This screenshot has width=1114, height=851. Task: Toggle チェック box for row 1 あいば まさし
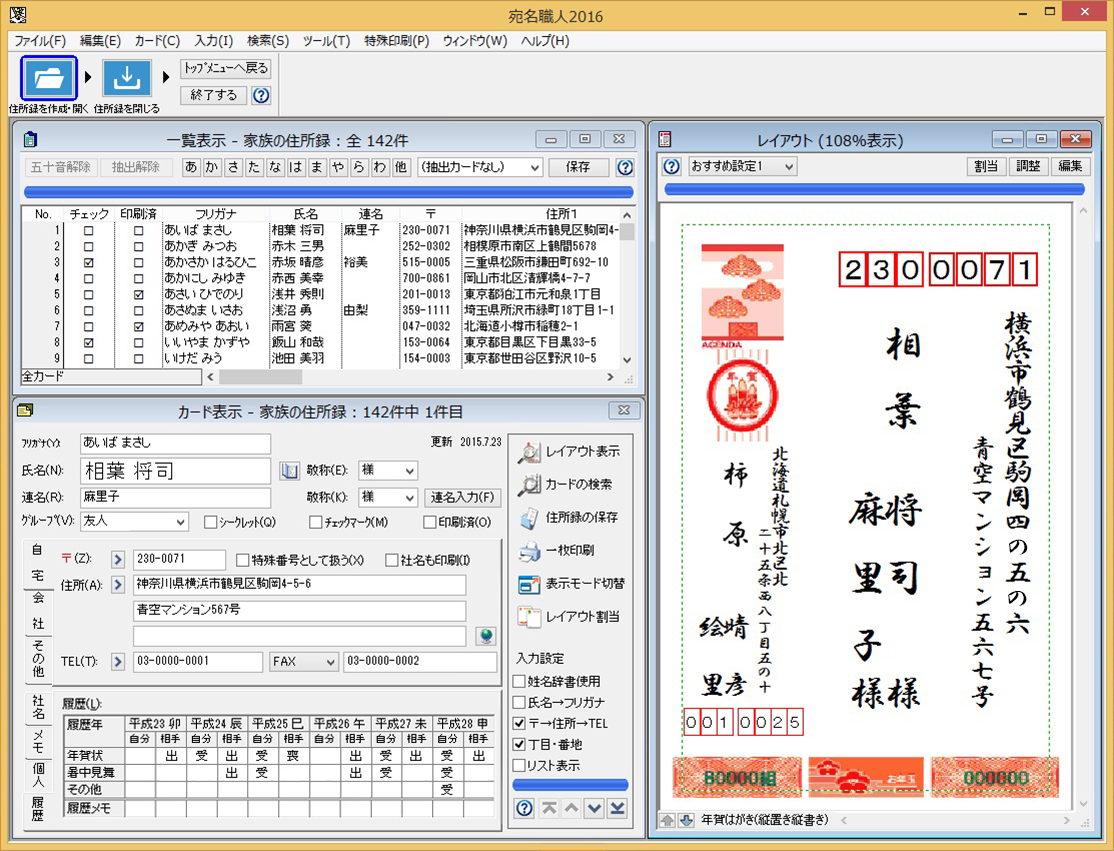coord(88,231)
